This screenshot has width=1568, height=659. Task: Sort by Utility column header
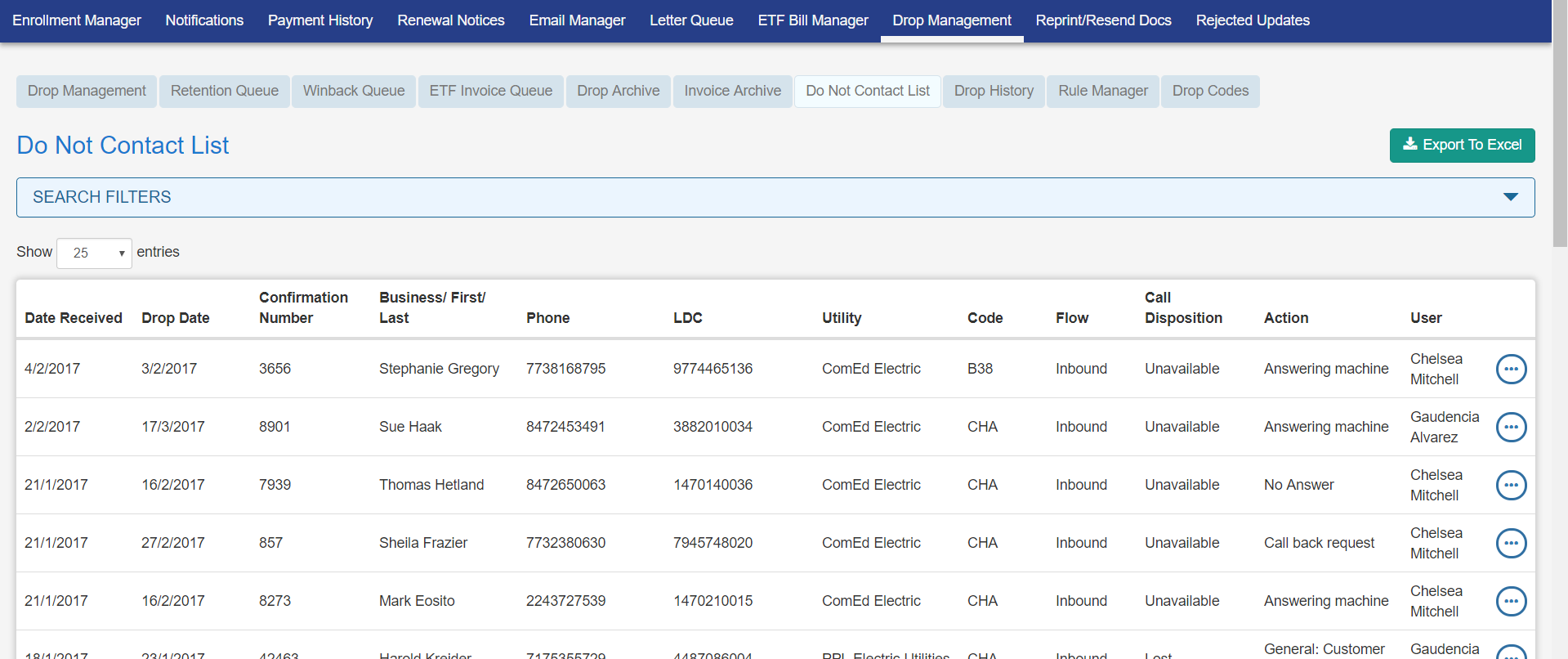[x=842, y=318]
